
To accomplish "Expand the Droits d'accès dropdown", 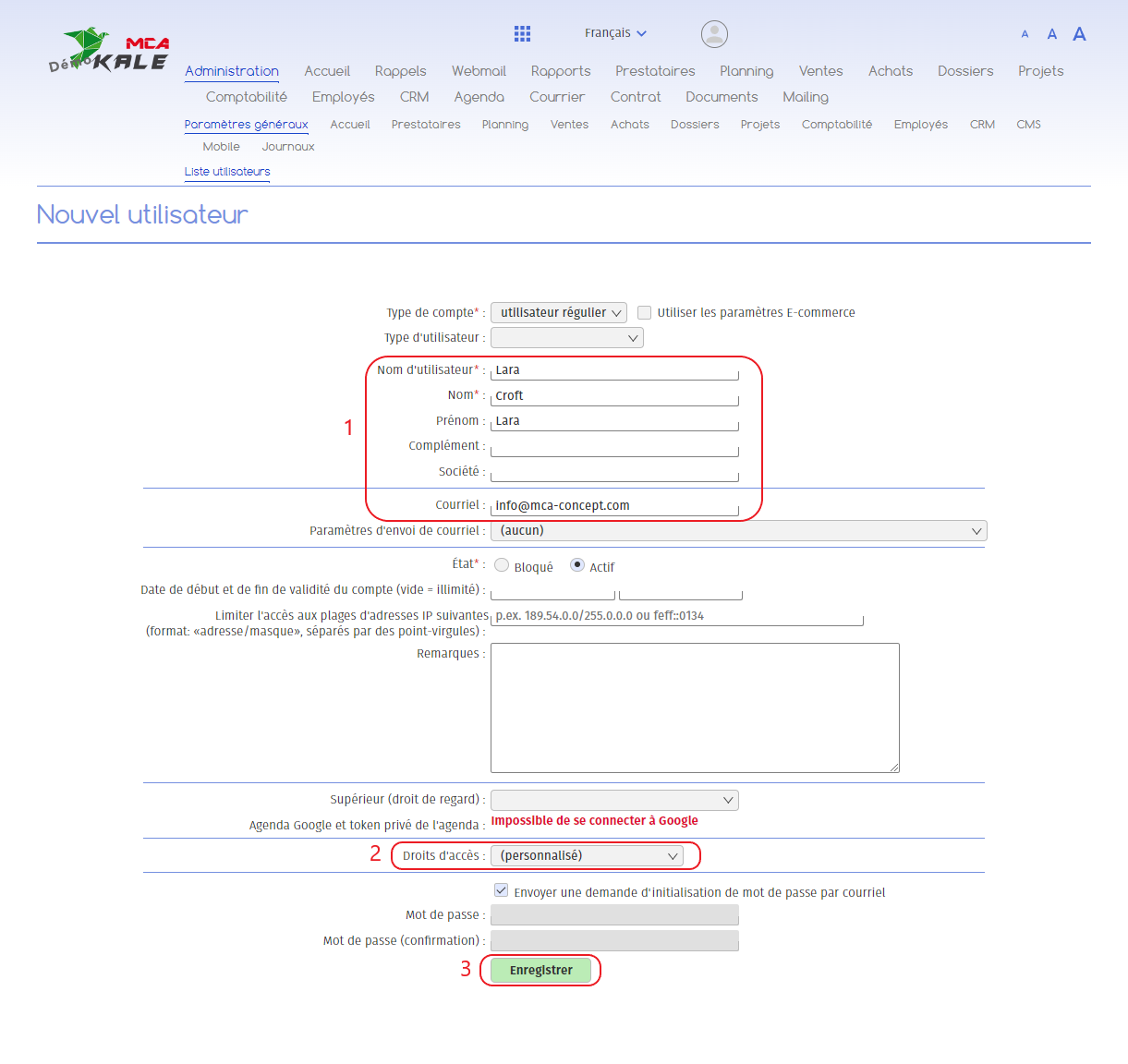I will point(587,856).
